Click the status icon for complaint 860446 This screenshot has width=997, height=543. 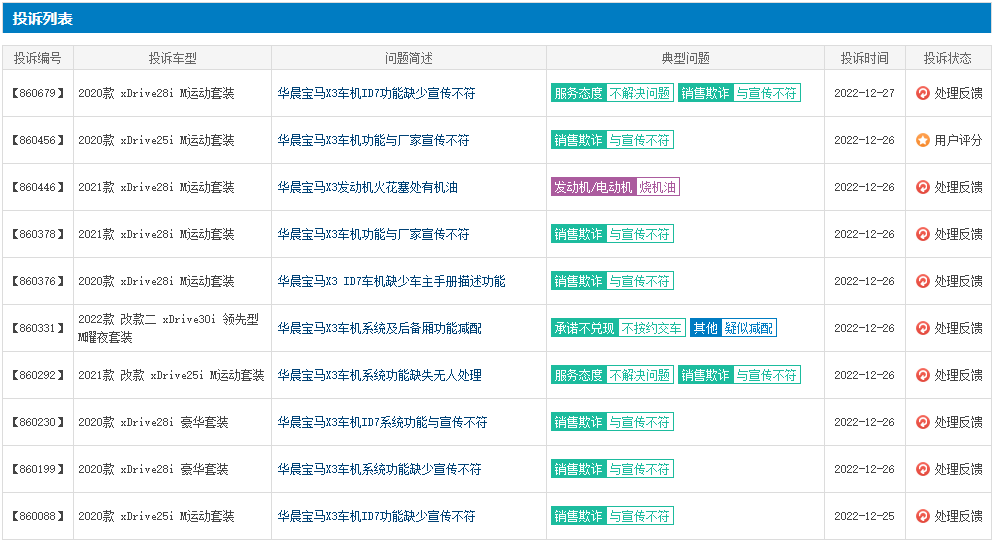pyautogui.click(x=923, y=188)
